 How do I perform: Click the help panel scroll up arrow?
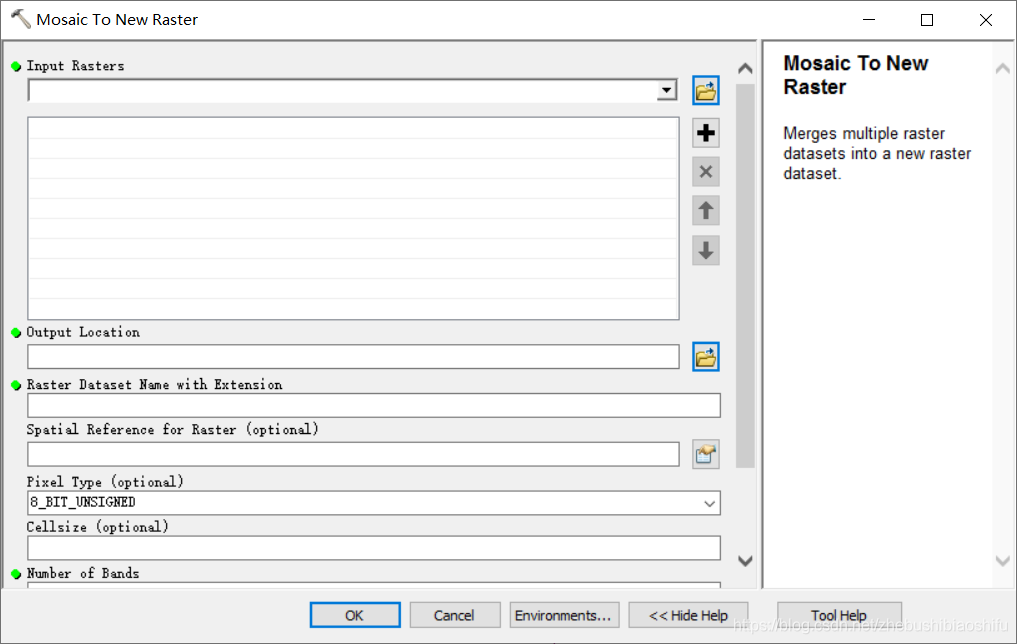1003,68
